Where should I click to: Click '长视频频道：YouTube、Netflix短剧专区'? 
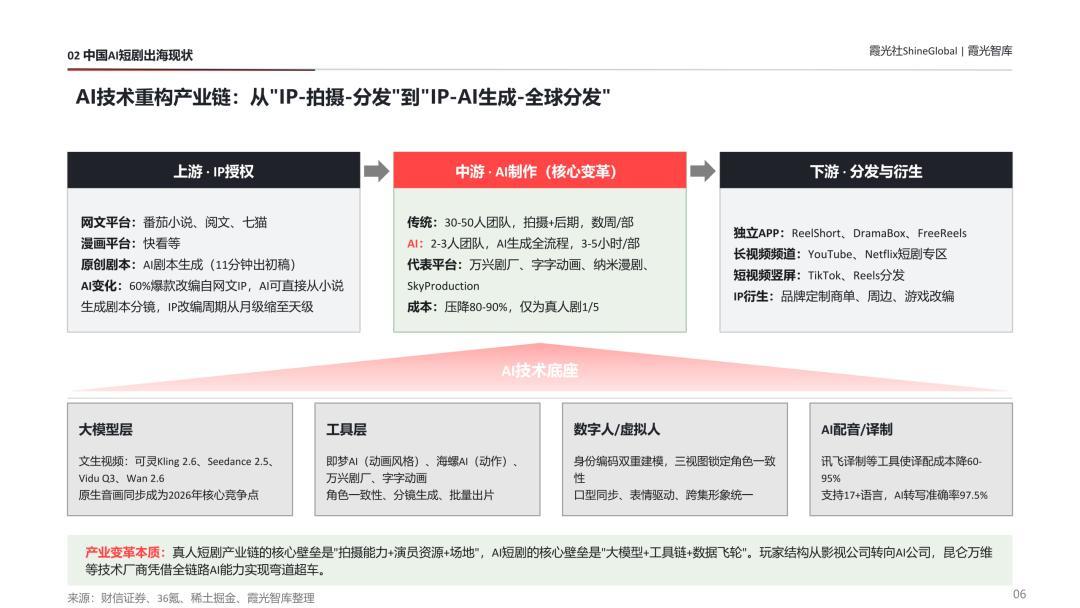[x=840, y=254]
